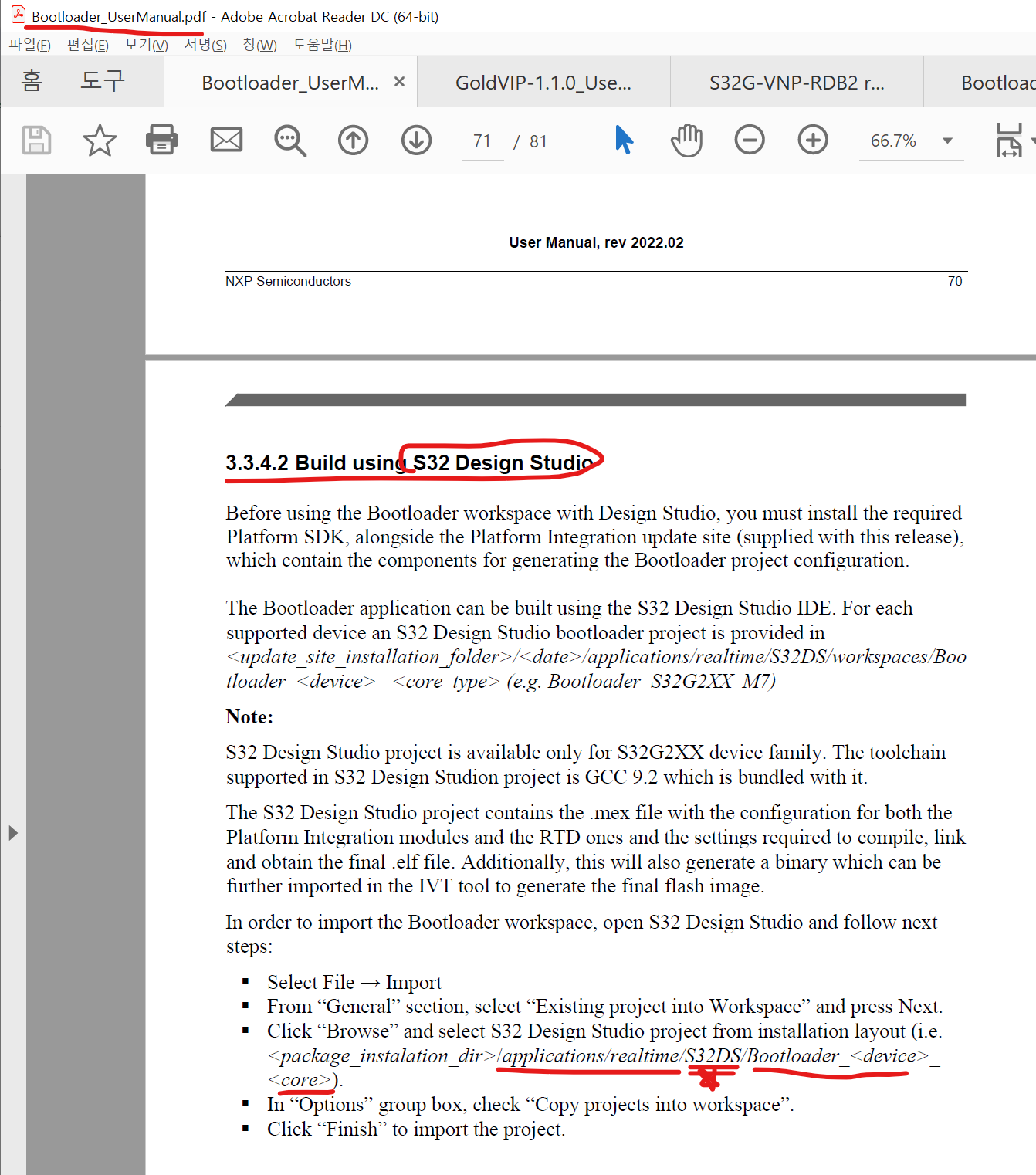Close the Bootloader_UserM... tab
This screenshot has height=1175, width=1036.
coord(399,81)
